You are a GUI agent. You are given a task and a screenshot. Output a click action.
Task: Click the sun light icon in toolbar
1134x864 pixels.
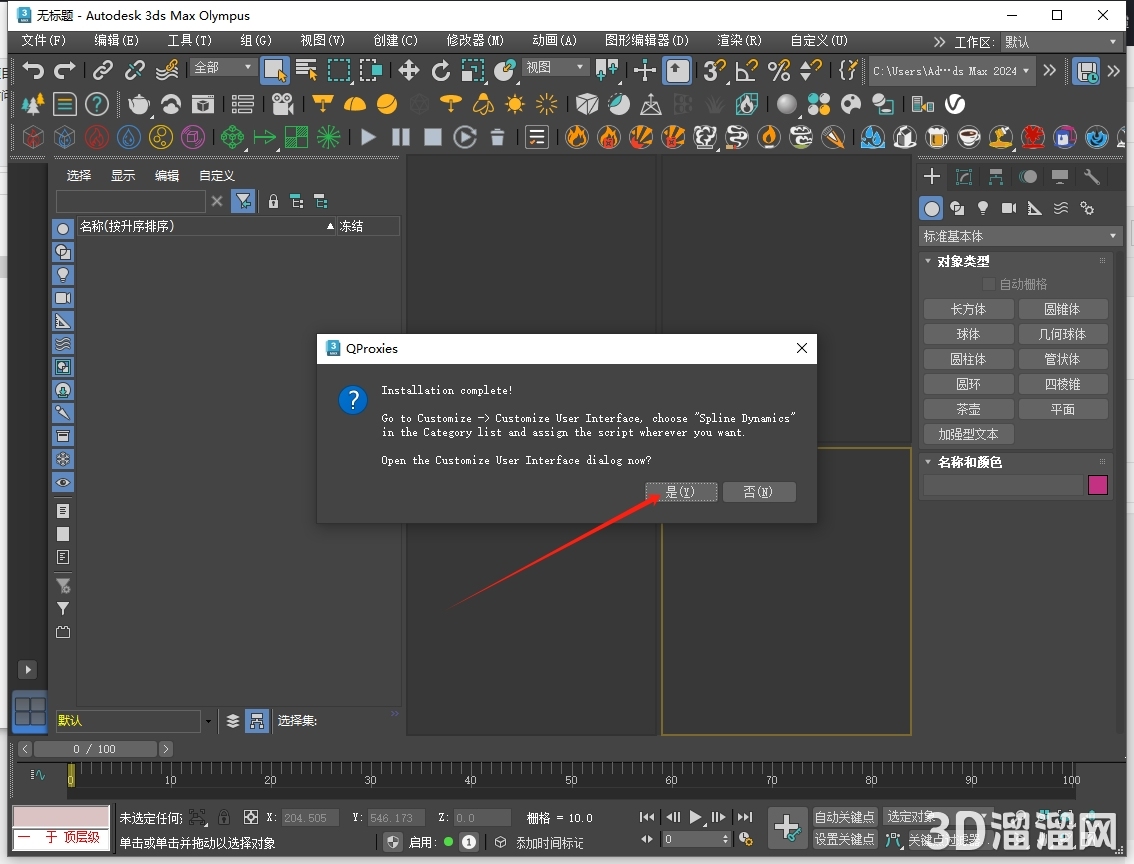[x=515, y=105]
